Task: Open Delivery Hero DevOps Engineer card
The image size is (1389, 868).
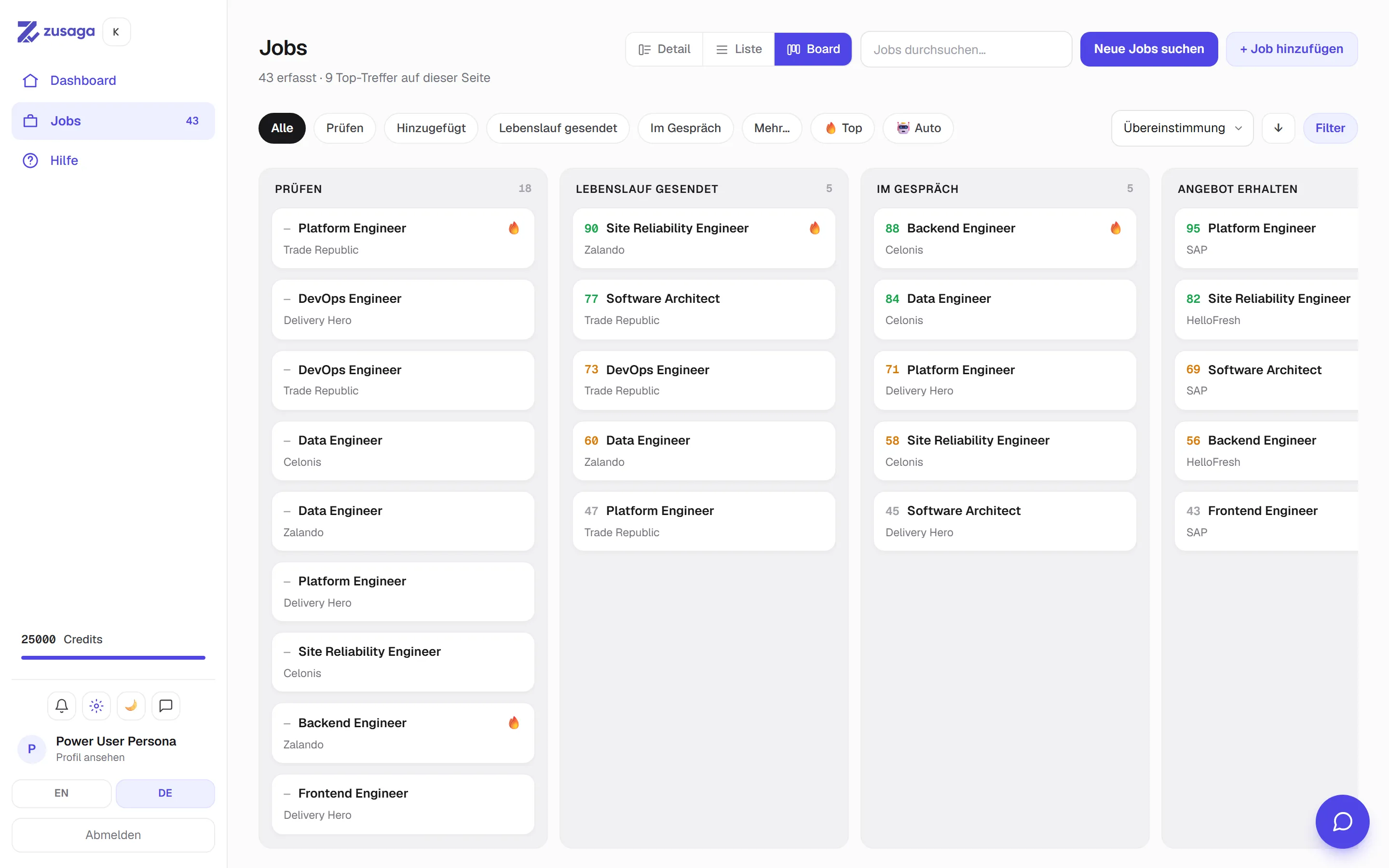Action: [x=403, y=310]
